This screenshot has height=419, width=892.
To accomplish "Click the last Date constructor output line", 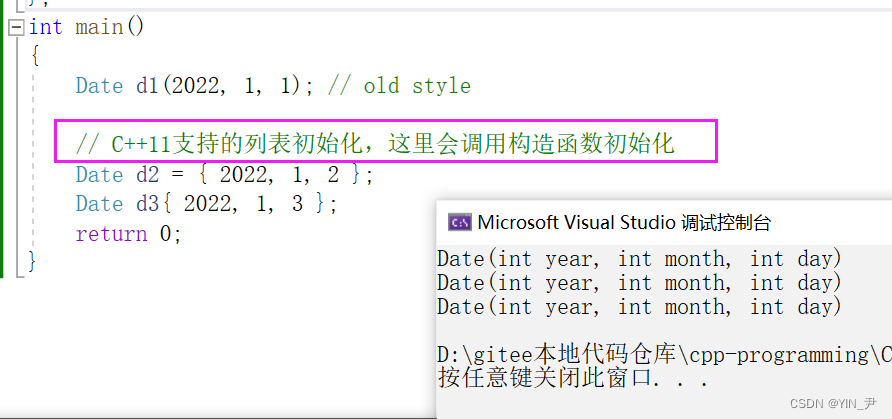I will (638, 307).
